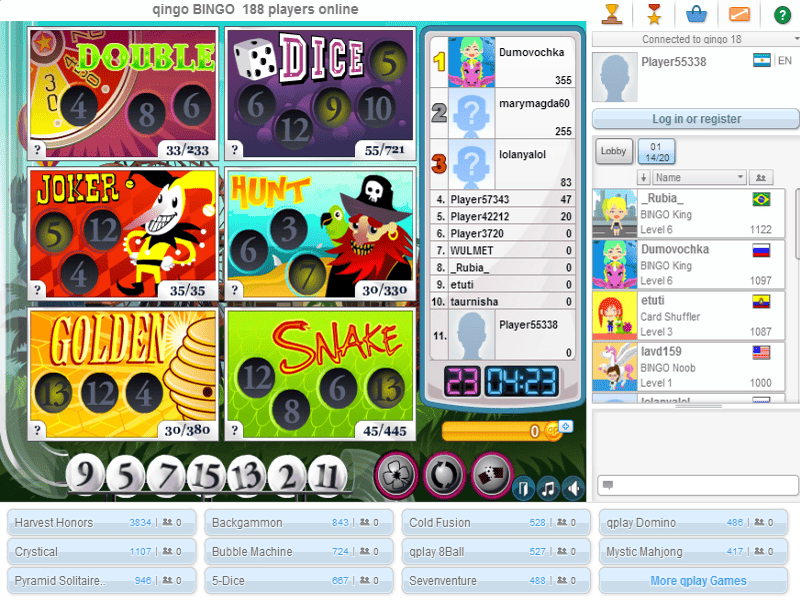Open the shopping basket store icon
Screen dimensions: 800x600
coord(696,14)
